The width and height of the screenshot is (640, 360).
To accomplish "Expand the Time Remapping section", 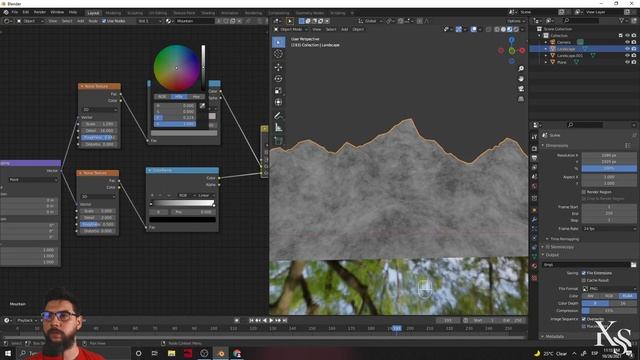I will (x=564, y=239).
